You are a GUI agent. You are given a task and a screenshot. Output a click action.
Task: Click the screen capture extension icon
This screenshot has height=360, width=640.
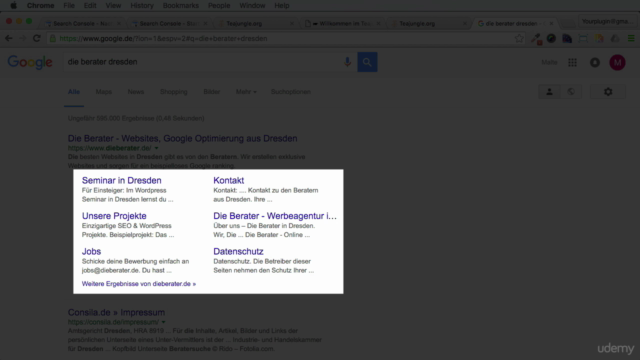[x=583, y=38]
